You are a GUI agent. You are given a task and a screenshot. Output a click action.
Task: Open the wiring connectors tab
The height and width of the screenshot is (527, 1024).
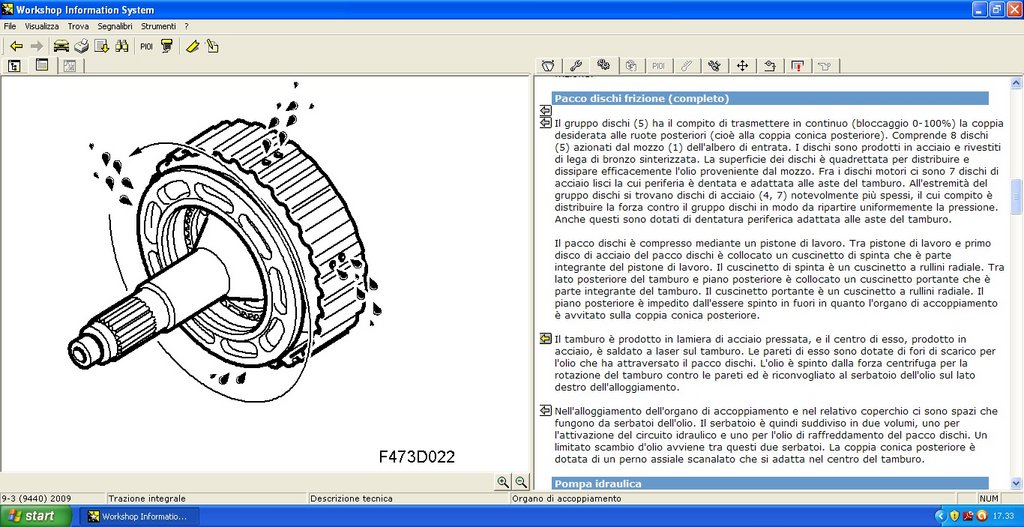coord(714,65)
